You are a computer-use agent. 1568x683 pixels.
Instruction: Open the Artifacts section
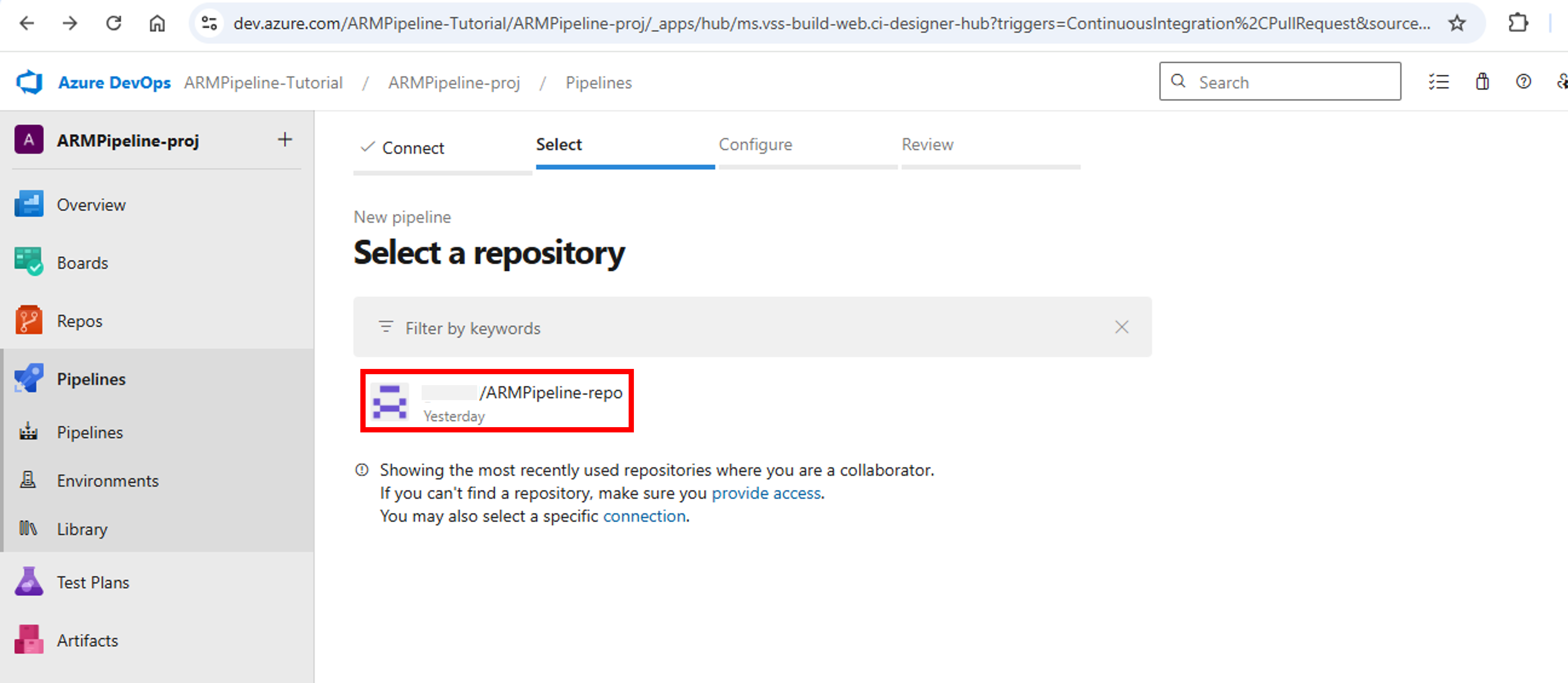(88, 640)
